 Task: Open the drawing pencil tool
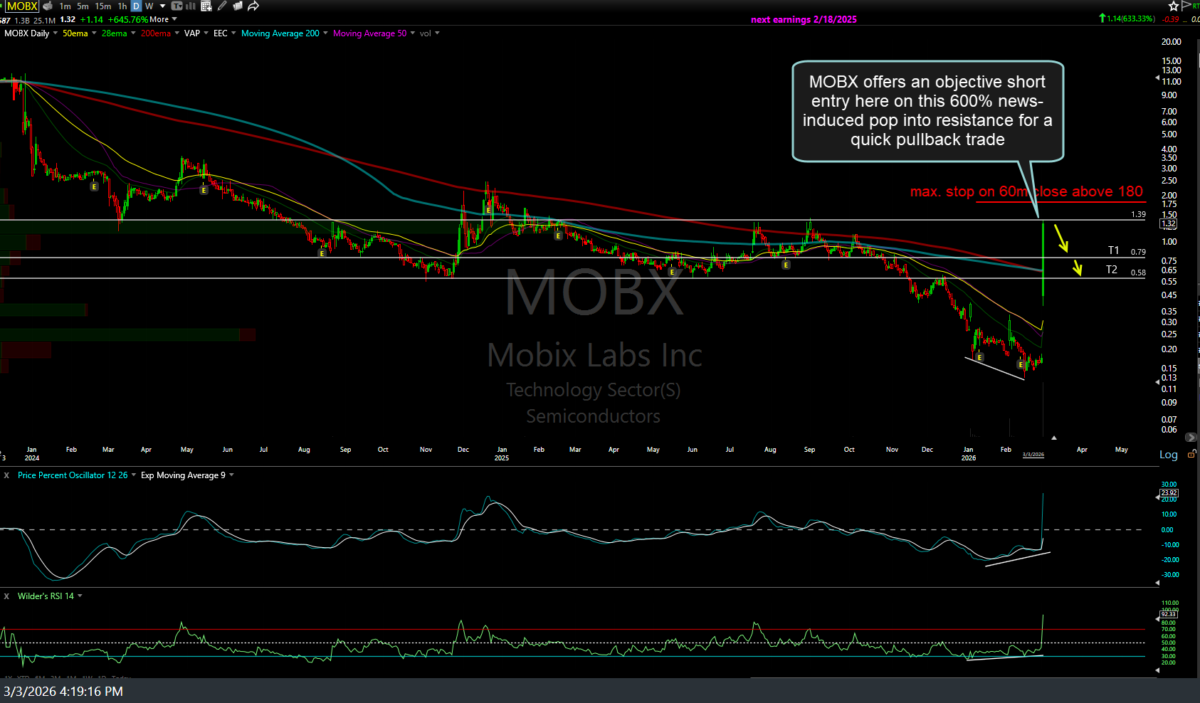point(222,6)
